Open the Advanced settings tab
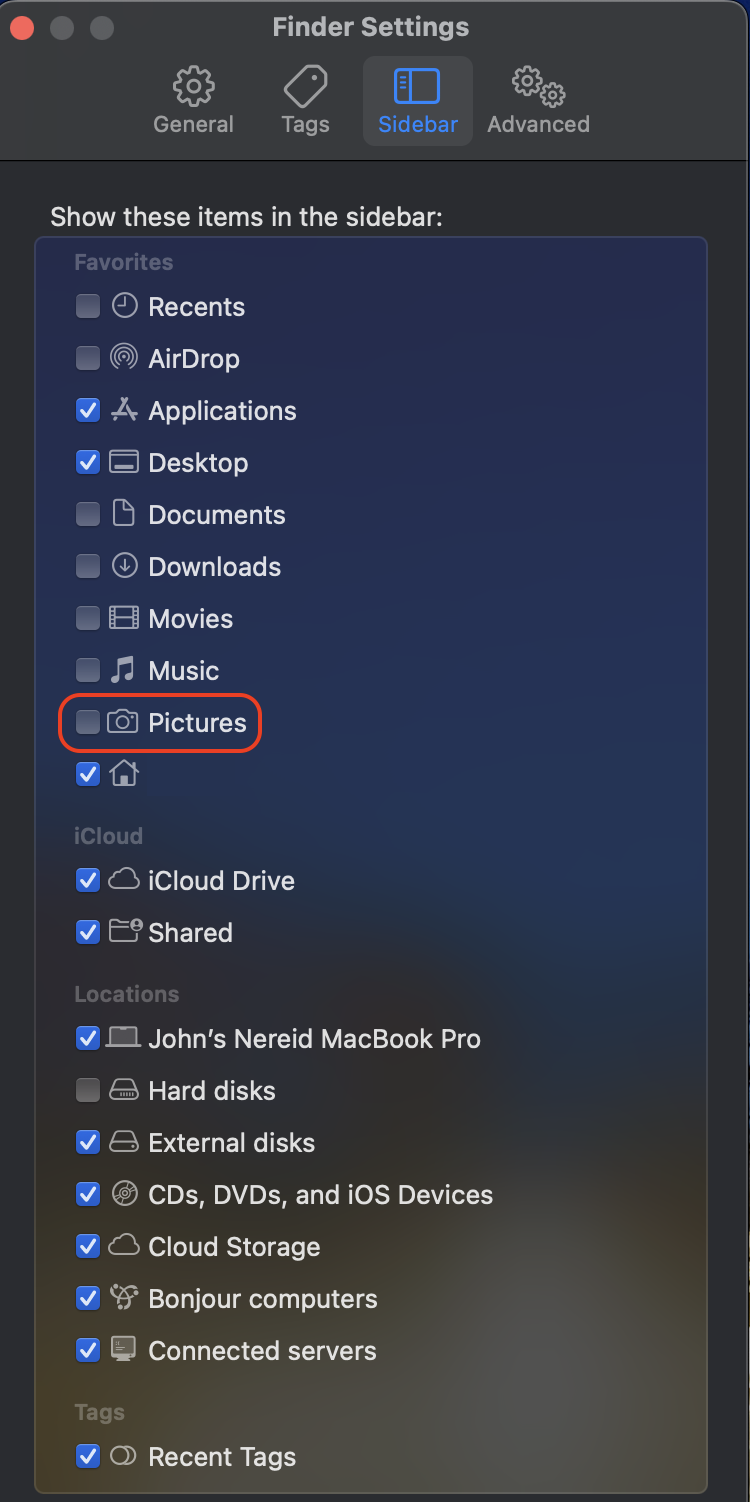Screen dimensions: 750x1502 click(538, 102)
